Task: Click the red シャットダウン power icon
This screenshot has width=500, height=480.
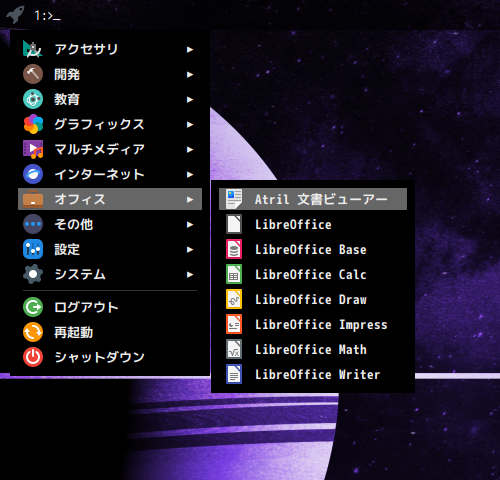Action: coord(33,357)
